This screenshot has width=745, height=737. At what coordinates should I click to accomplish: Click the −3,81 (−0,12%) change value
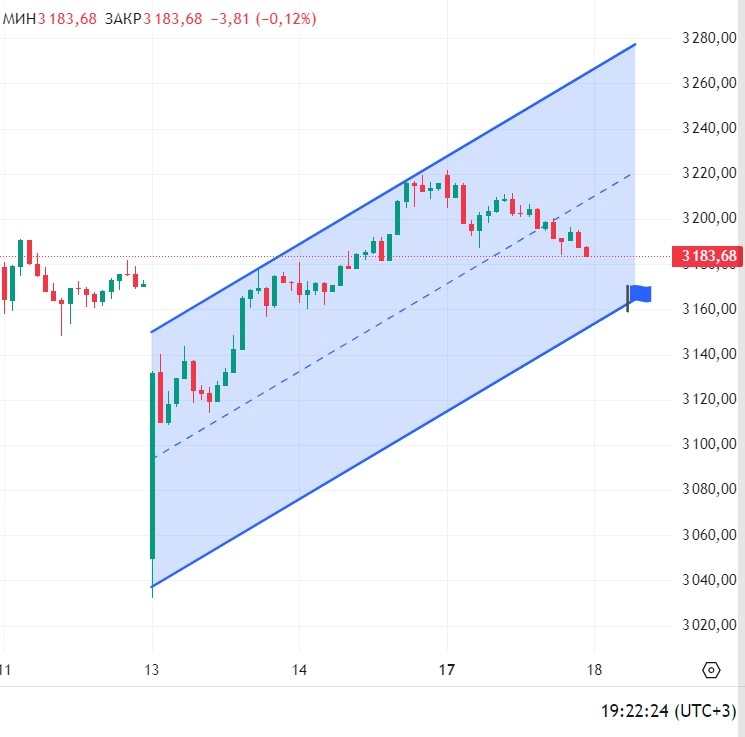coord(263,19)
